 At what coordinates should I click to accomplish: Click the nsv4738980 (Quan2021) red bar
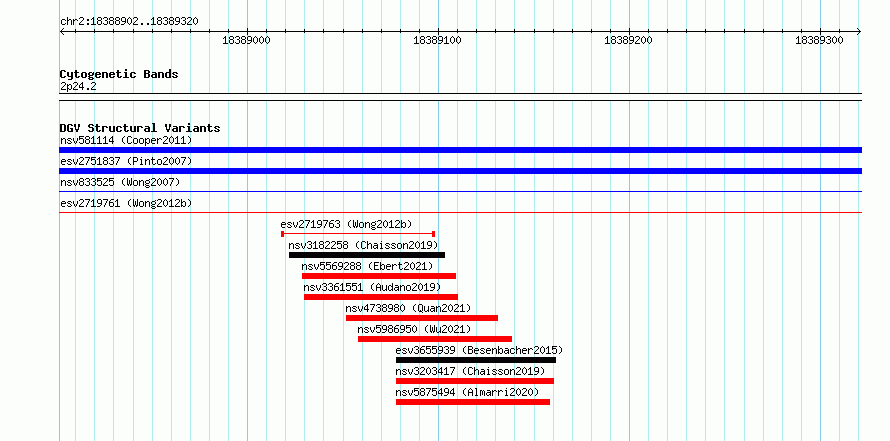(x=422, y=318)
